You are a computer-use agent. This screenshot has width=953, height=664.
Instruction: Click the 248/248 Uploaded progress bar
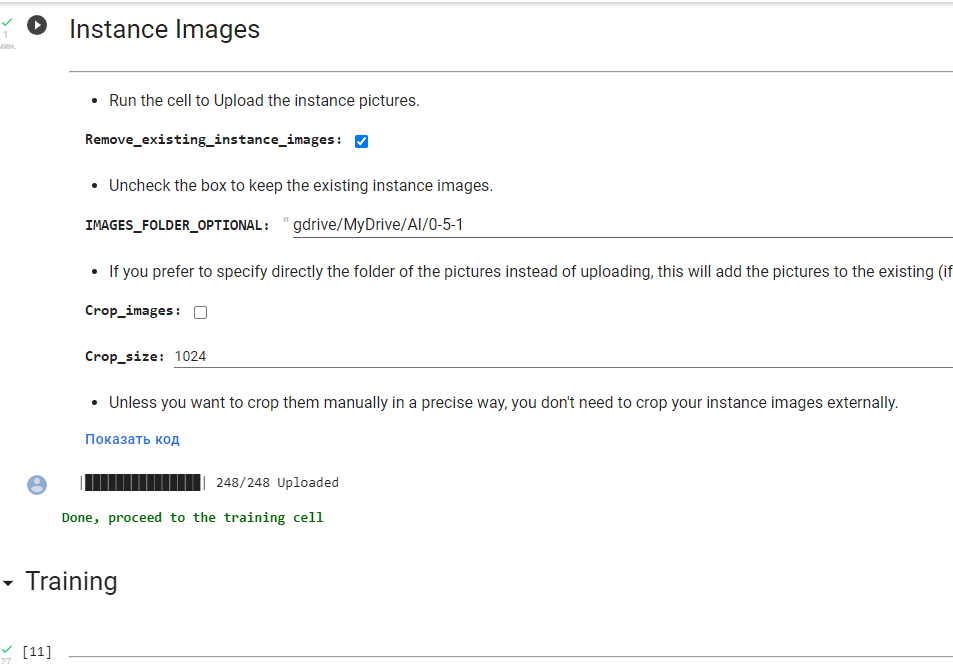click(140, 482)
